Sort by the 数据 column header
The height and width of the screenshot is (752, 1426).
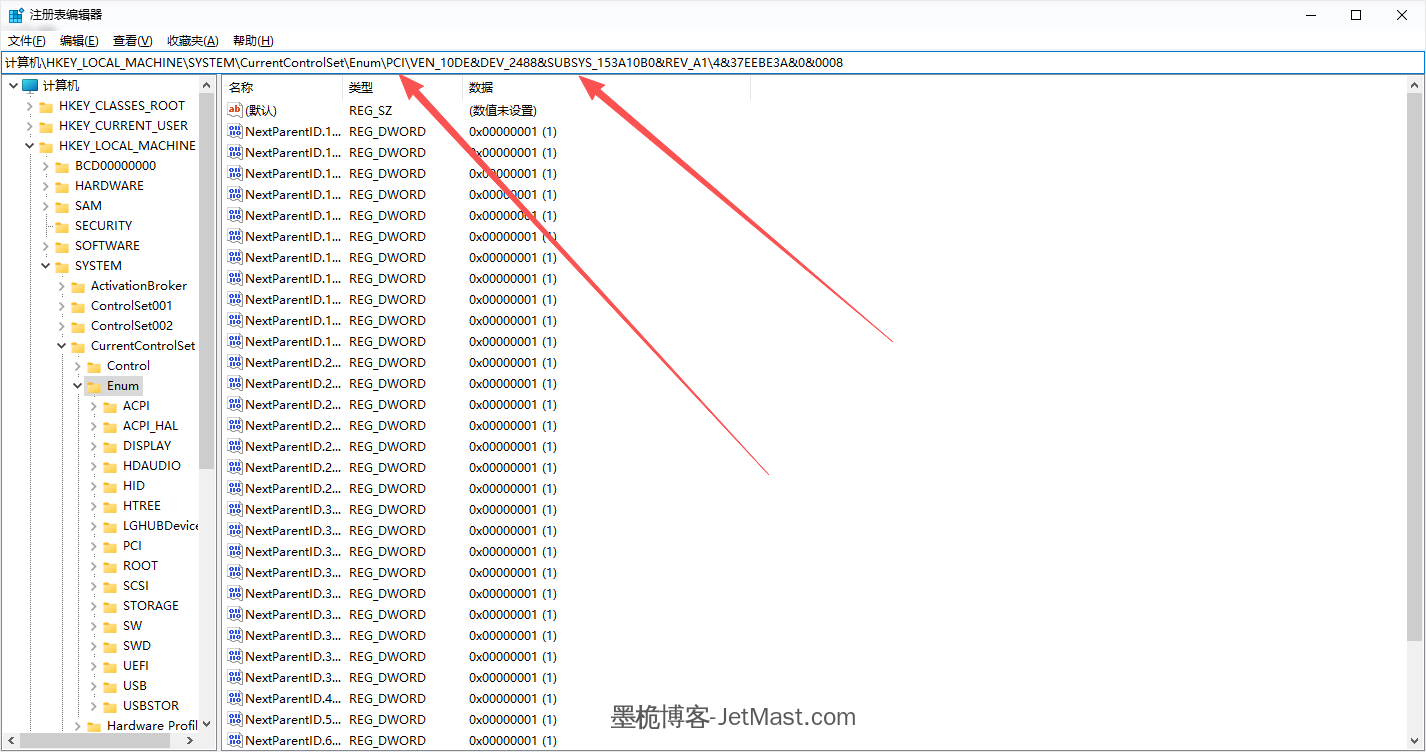607,88
